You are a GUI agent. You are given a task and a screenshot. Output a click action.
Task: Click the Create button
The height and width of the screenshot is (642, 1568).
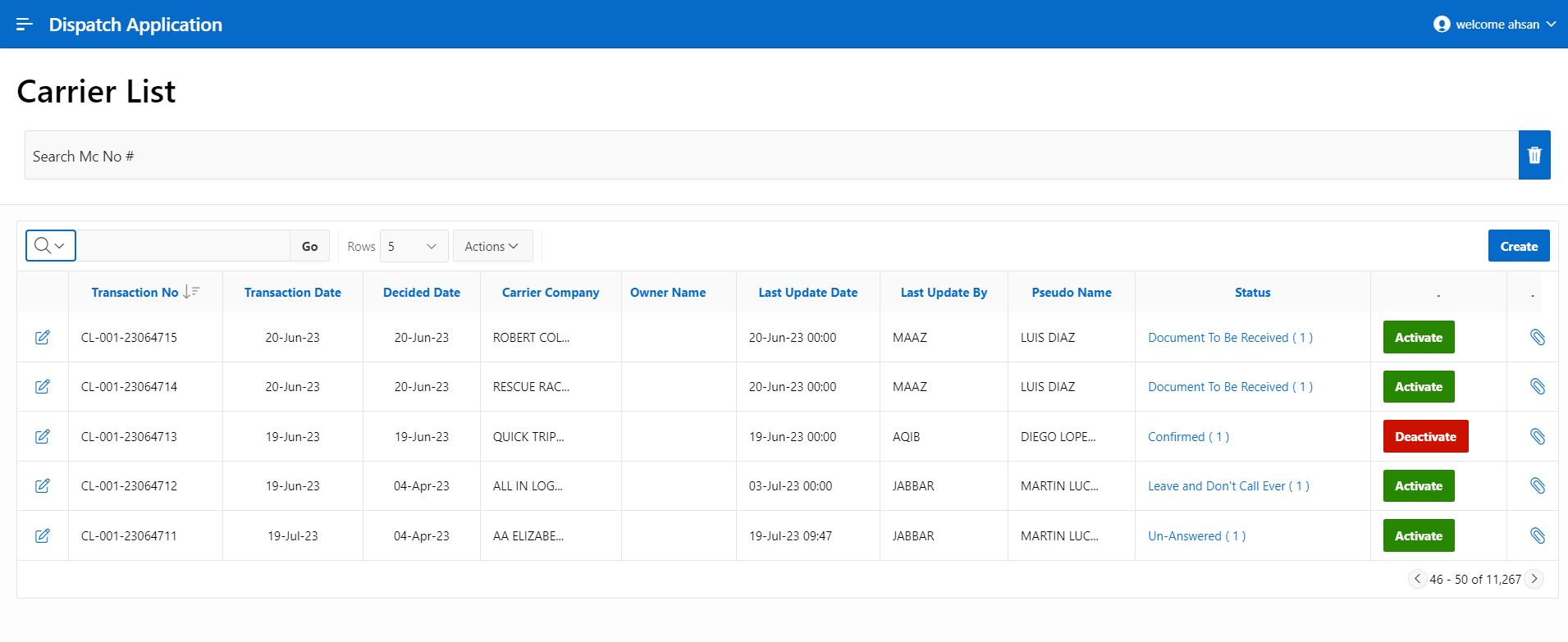pos(1519,246)
